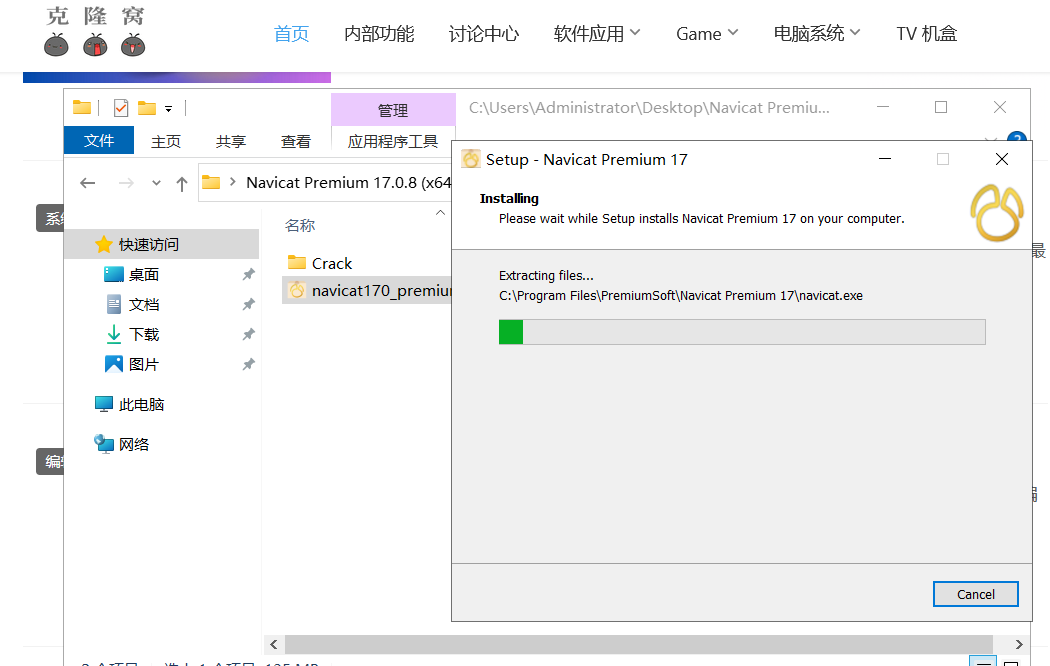
Task: Unpin 文档 using its pin icon
Action: coord(248,304)
